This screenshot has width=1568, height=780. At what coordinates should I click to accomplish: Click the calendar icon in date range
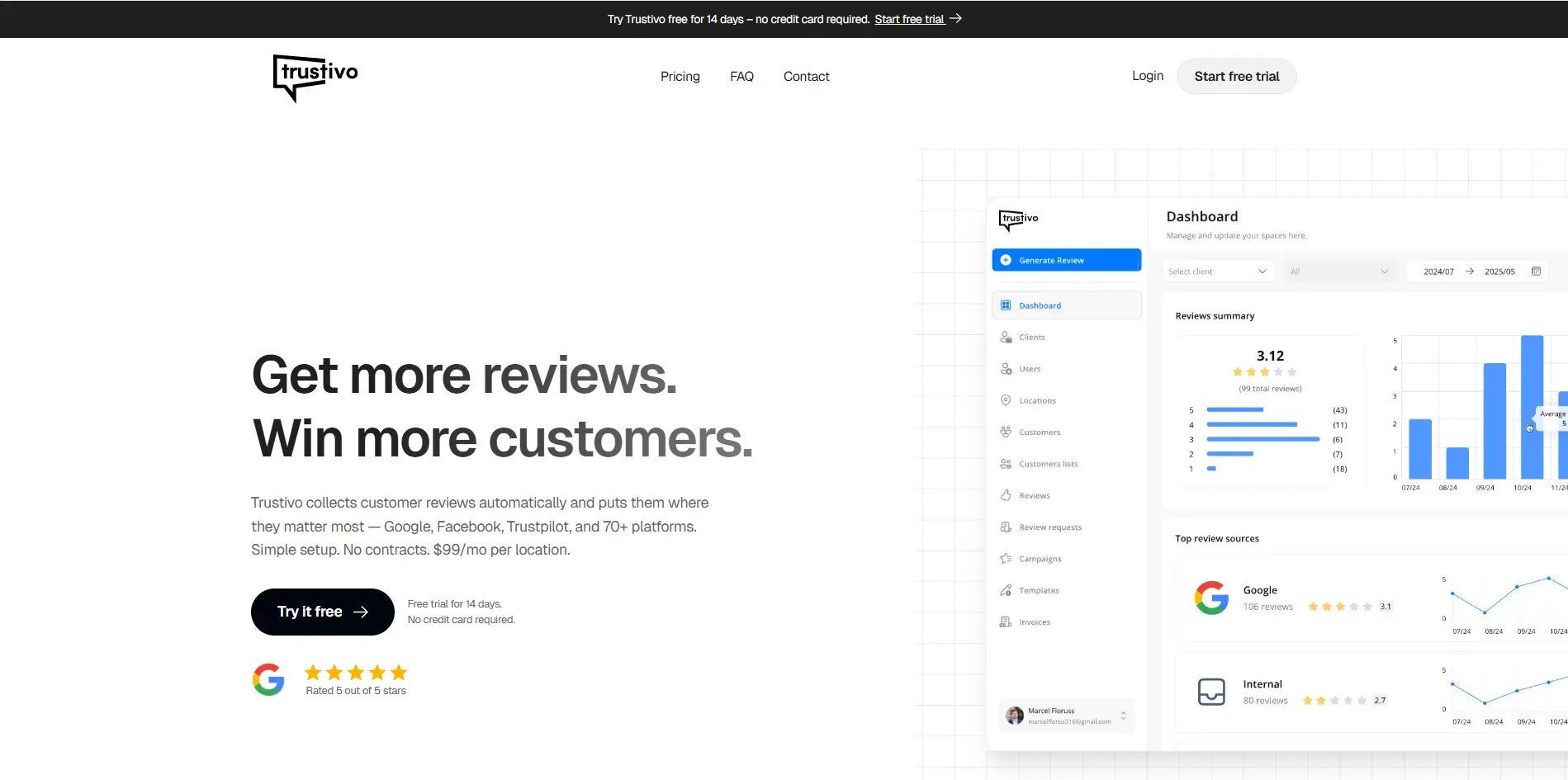pos(1536,271)
